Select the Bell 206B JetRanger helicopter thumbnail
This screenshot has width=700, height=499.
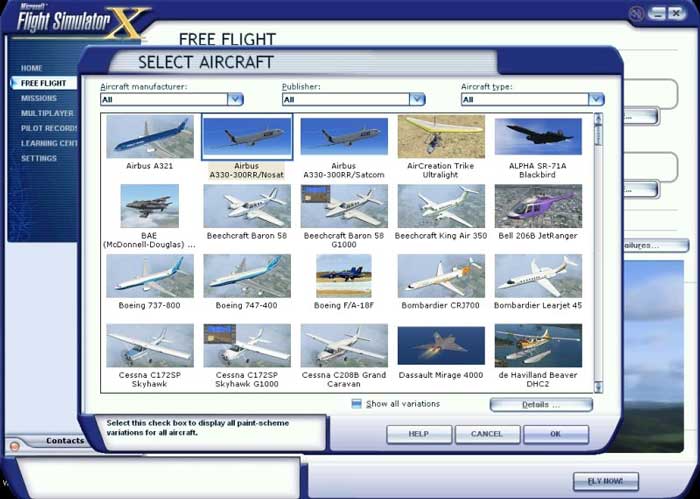(x=538, y=206)
